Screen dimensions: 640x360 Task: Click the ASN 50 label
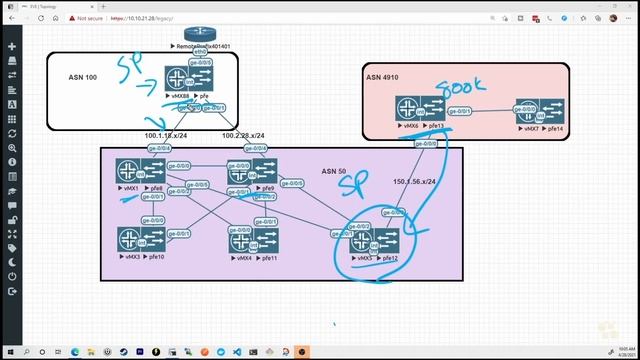point(333,171)
